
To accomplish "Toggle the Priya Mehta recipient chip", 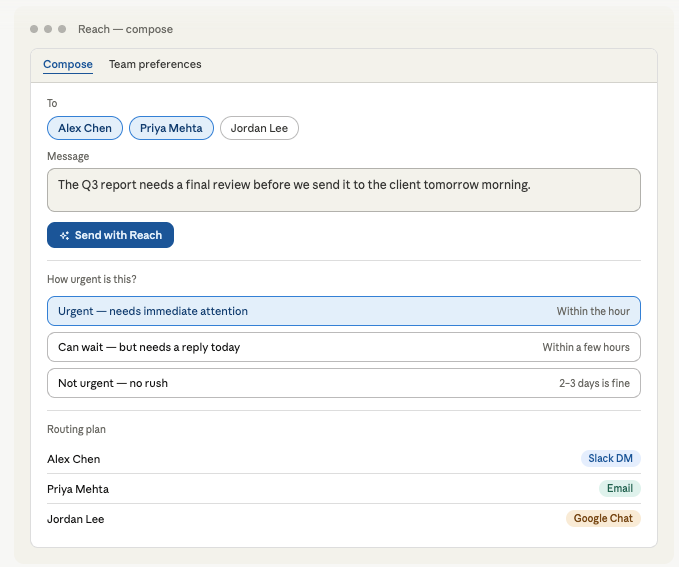I will [171, 128].
